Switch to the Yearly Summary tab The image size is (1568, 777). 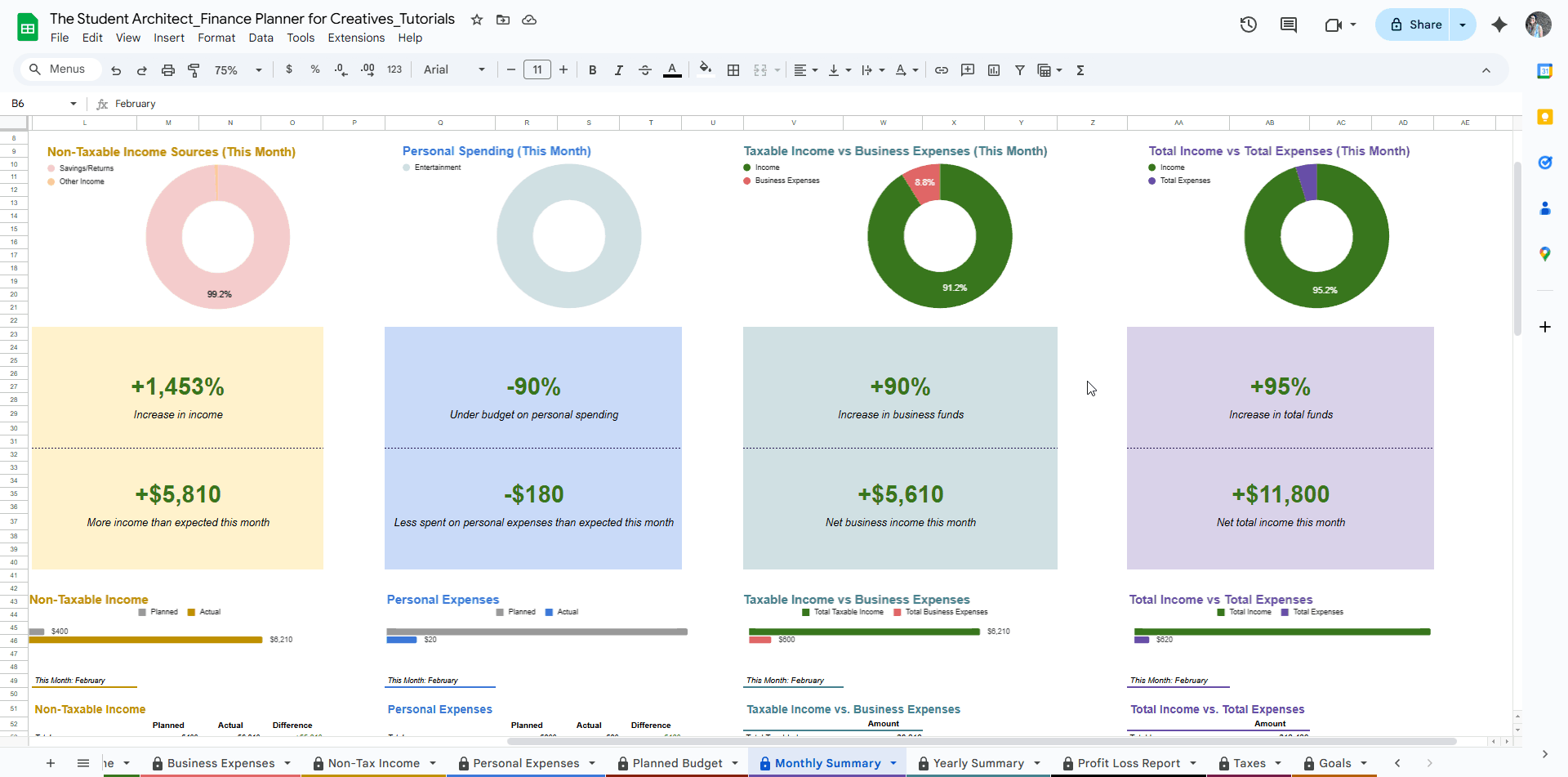point(978,763)
